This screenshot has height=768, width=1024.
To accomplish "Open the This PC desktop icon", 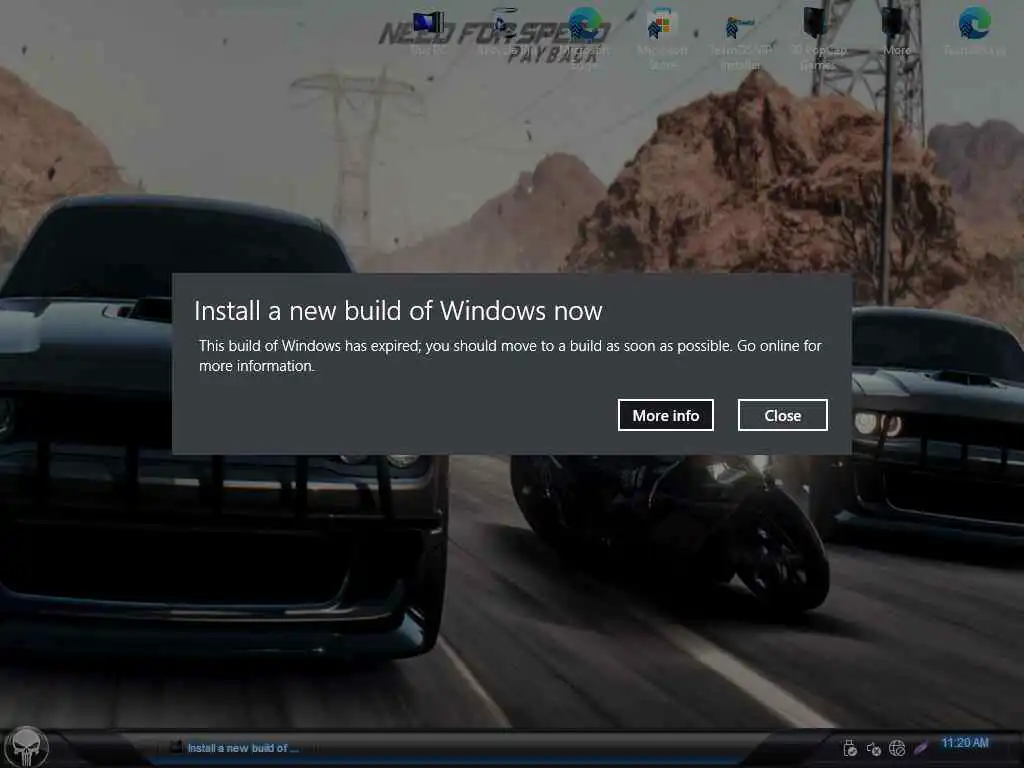I will 428,33.
